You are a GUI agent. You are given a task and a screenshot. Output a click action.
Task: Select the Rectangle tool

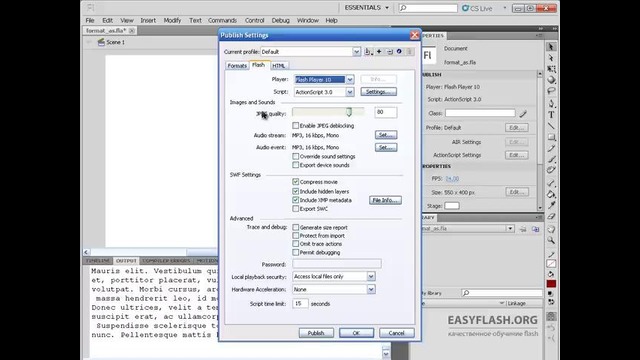551,137
